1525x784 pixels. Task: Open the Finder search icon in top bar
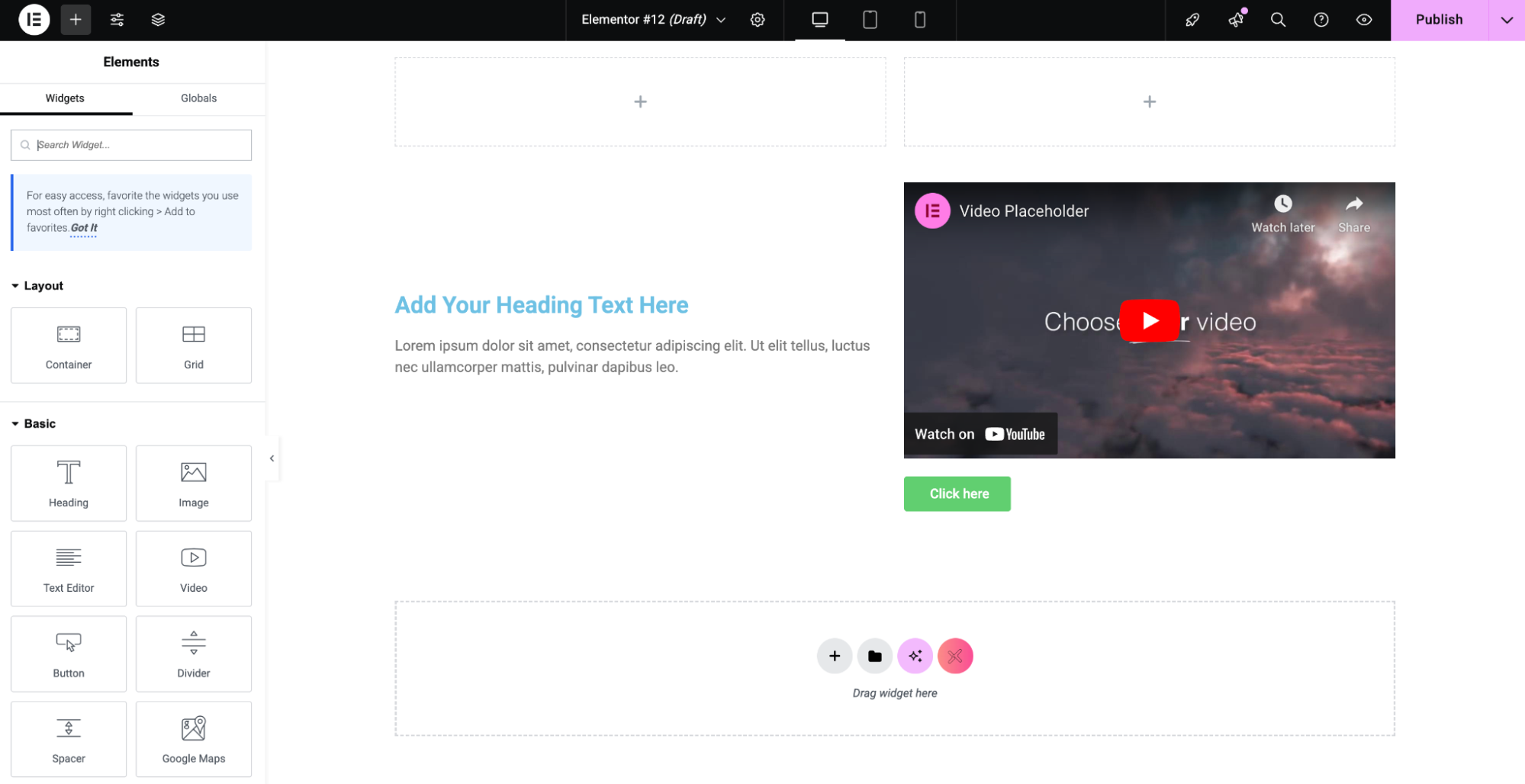1278,20
